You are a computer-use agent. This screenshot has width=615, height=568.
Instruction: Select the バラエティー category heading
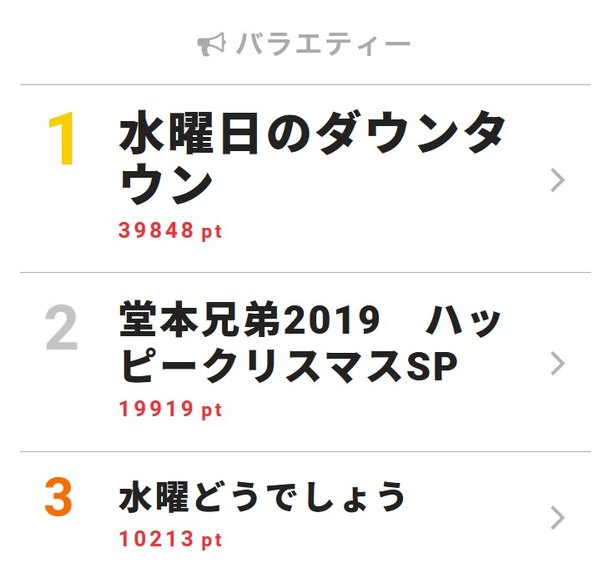[x=323, y=45]
